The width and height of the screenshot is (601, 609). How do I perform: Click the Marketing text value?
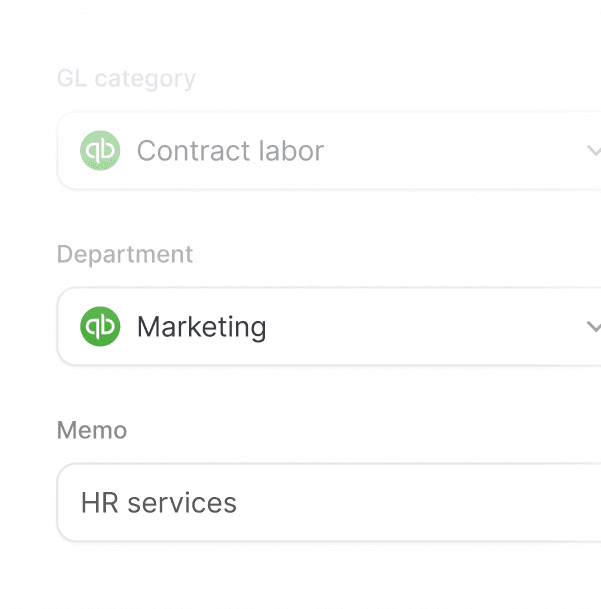201,327
